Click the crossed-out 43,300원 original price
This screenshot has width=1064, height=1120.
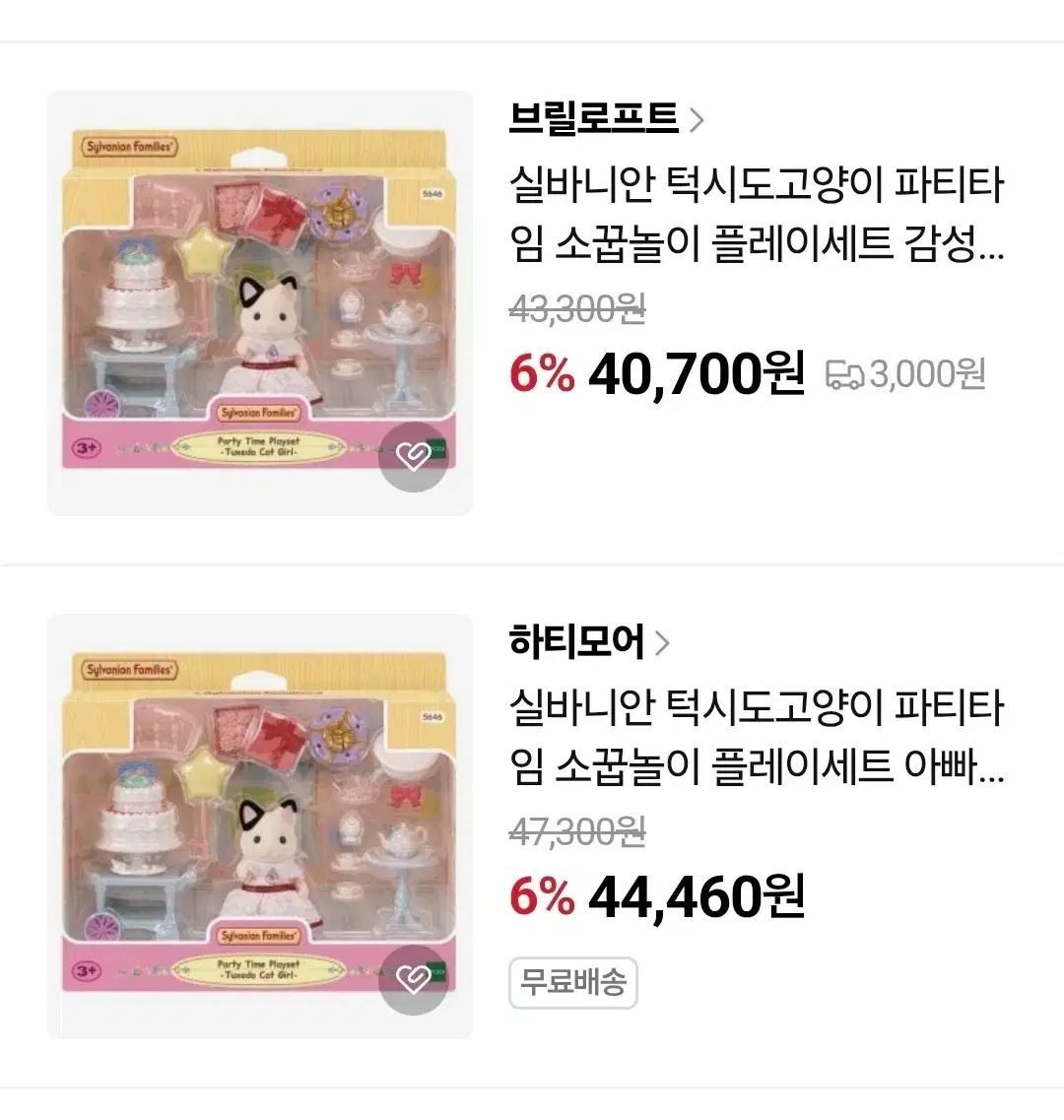tap(577, 309)
